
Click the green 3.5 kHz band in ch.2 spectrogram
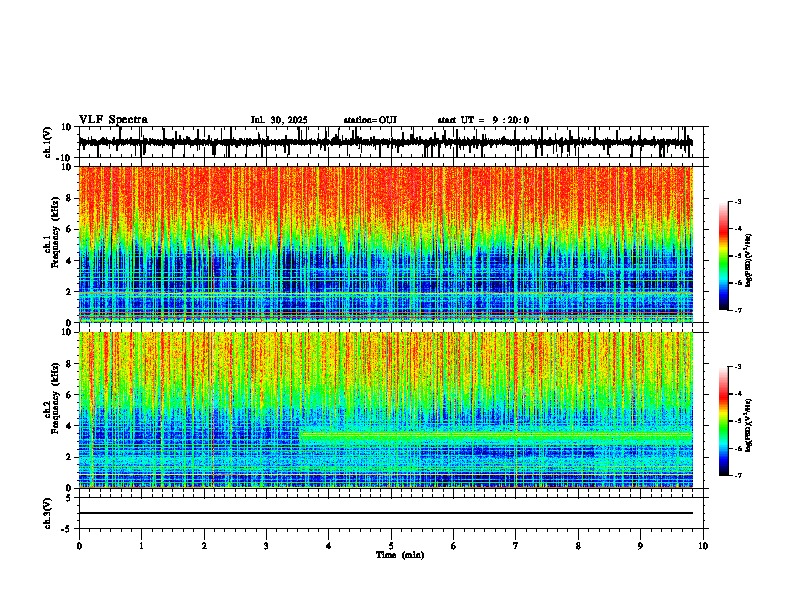496,434
